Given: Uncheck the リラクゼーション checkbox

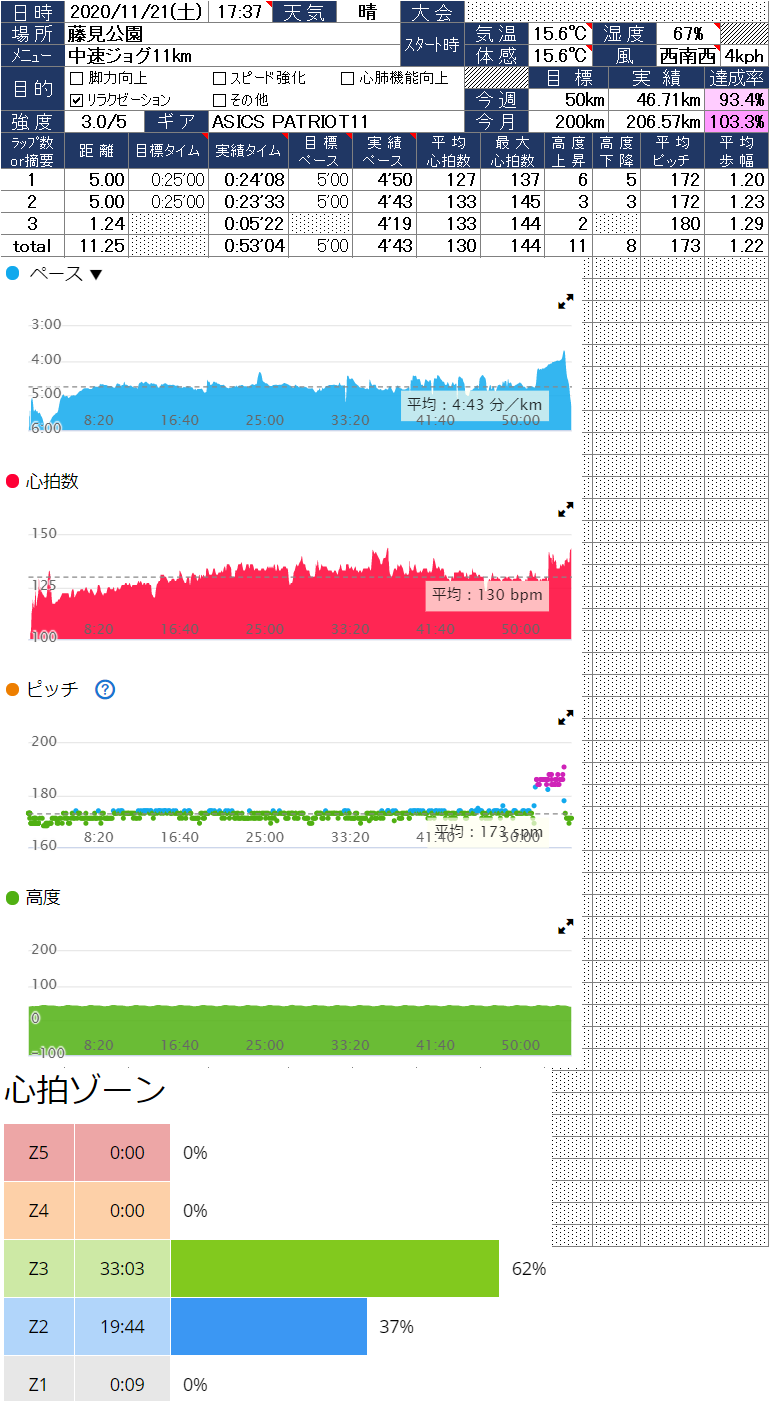Looking at the screenshot, I should tap(77, 100).
